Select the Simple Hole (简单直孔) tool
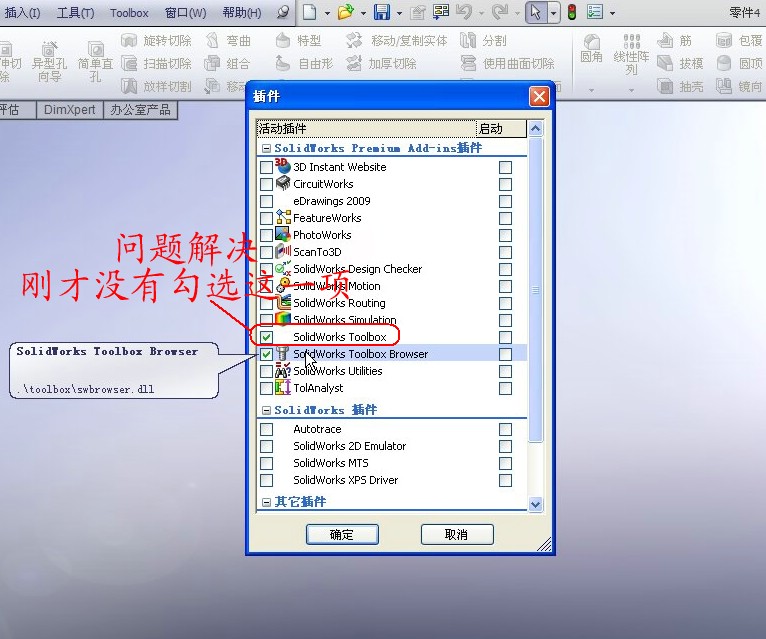The image size is (766, 639). tap(96, 62)
